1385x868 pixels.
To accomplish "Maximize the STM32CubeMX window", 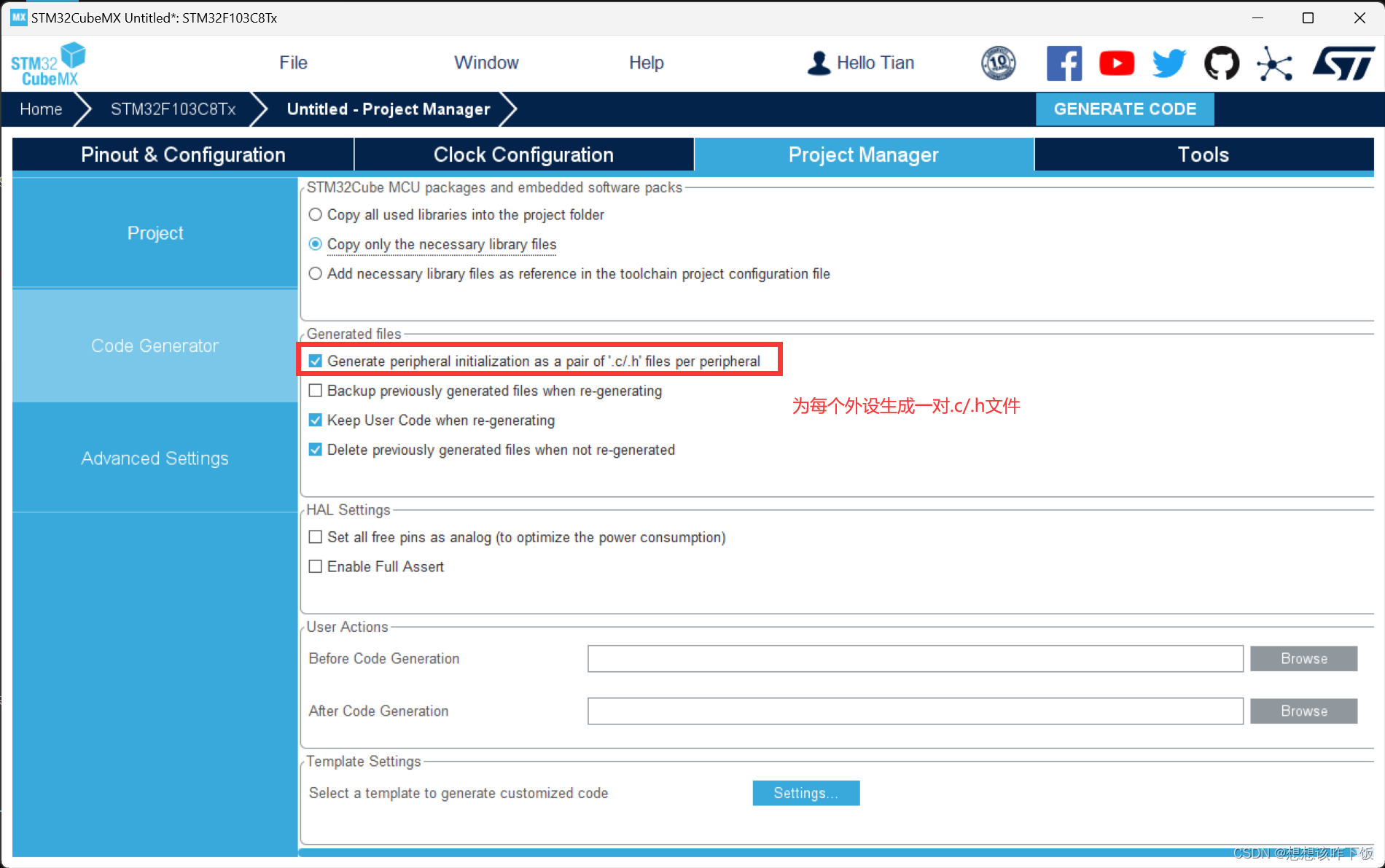I will click(1308, 17).
